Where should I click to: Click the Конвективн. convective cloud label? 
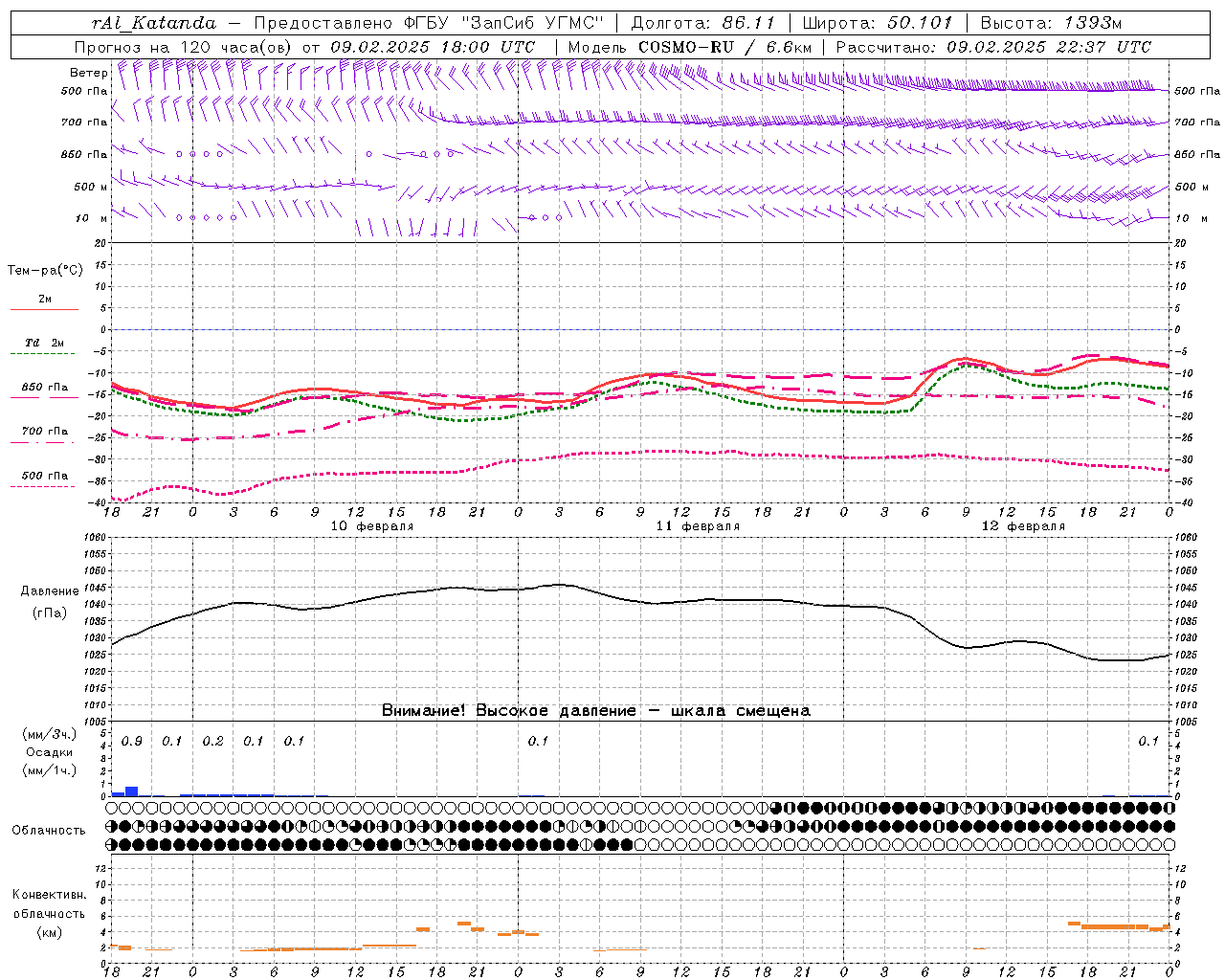tap(49, 895)
